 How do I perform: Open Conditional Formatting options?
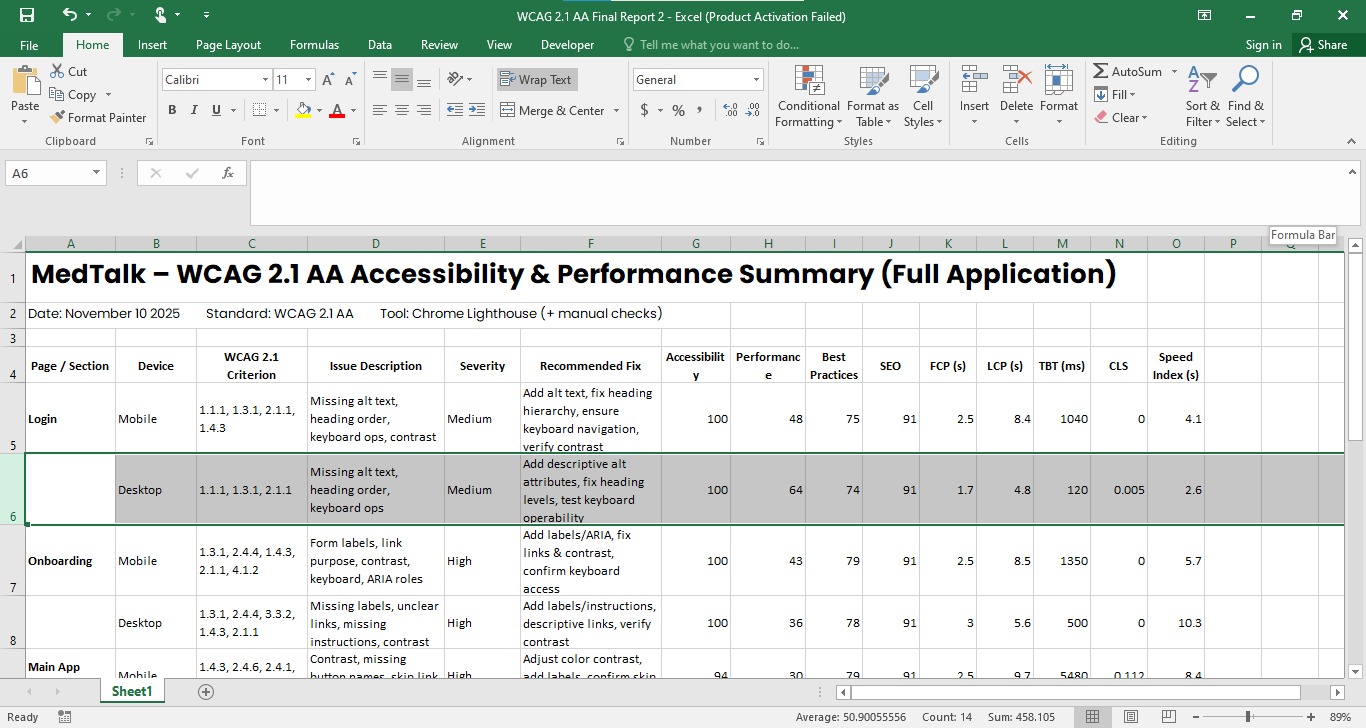pos(807,97)
